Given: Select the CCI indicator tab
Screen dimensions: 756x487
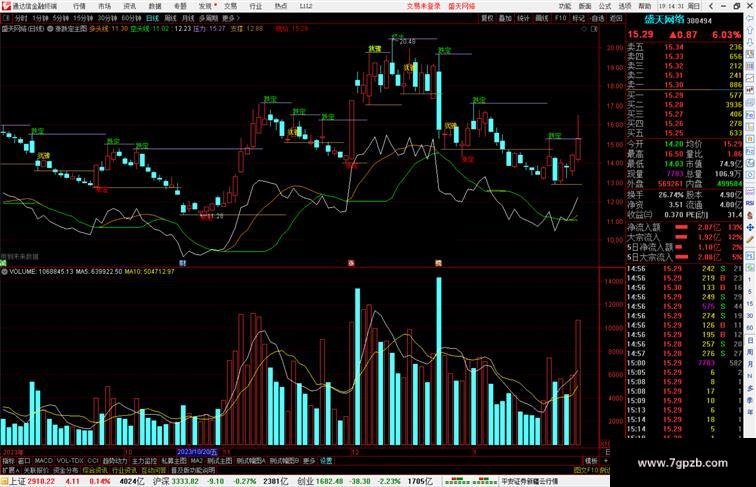Looking at the screenshot, I should point(93,461).
